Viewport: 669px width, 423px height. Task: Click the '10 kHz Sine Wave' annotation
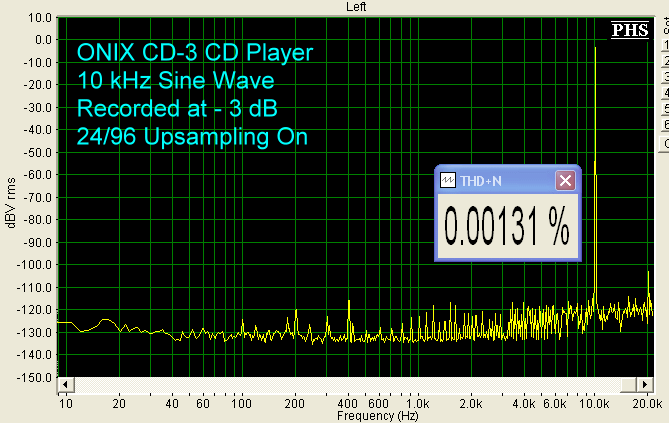176,80
